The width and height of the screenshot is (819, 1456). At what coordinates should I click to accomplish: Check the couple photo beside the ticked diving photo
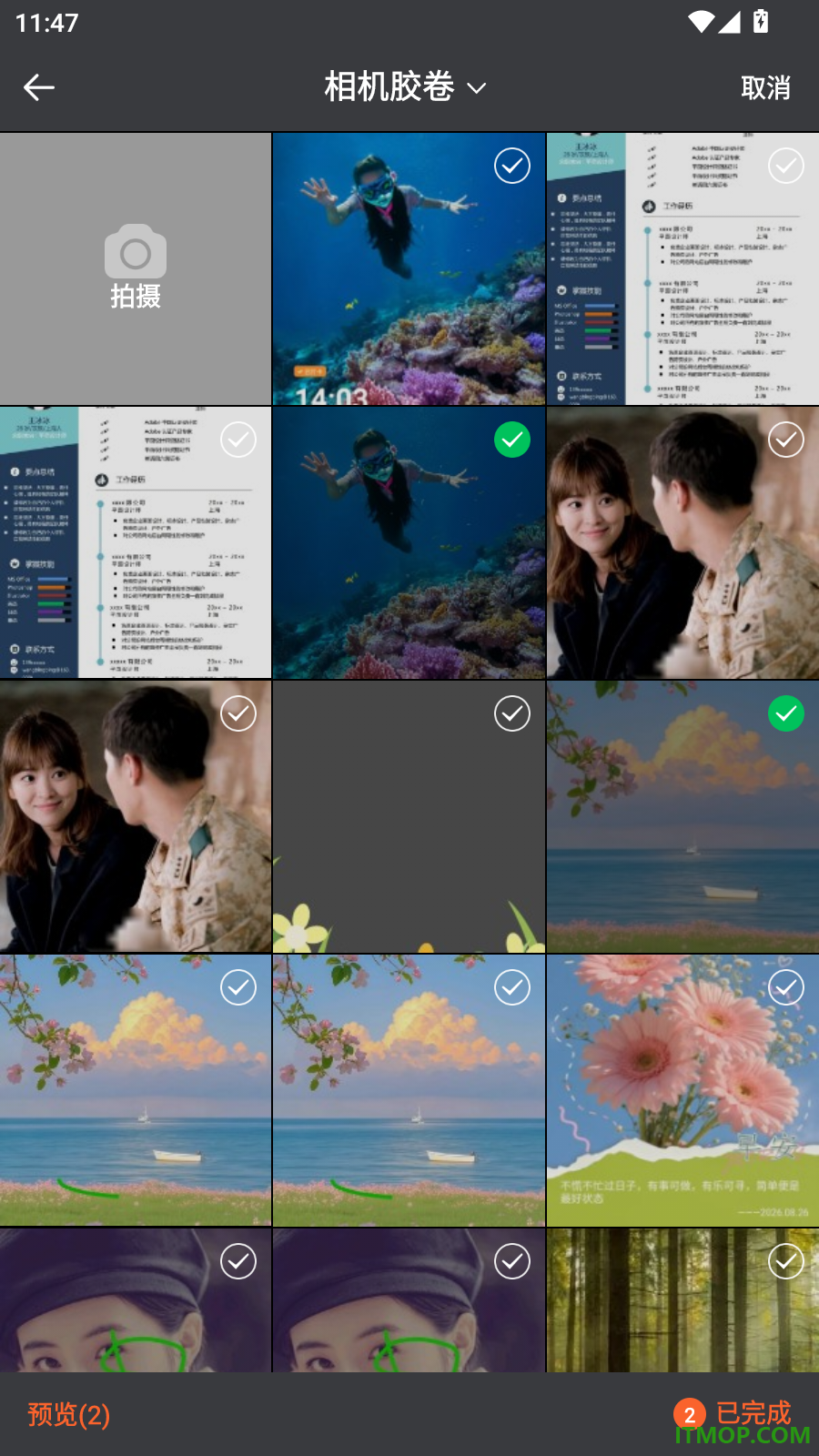point(786,440)
